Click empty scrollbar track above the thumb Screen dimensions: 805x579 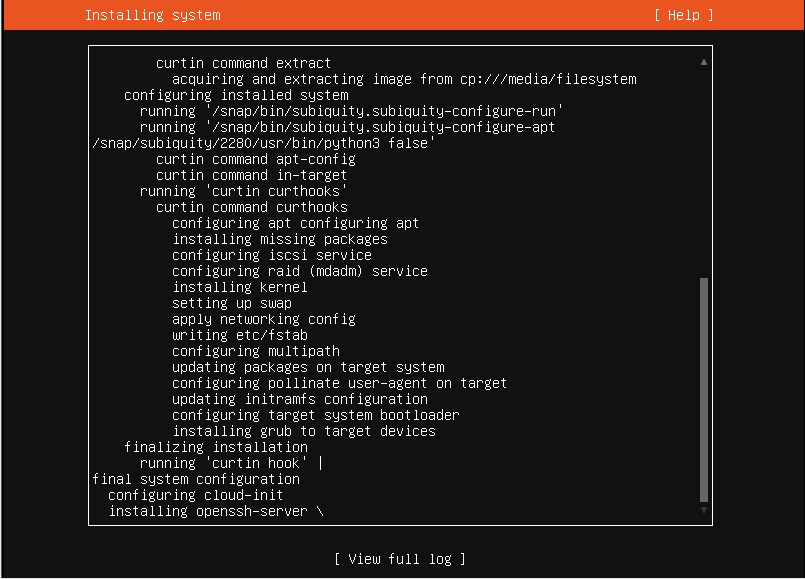click(704, 170)
